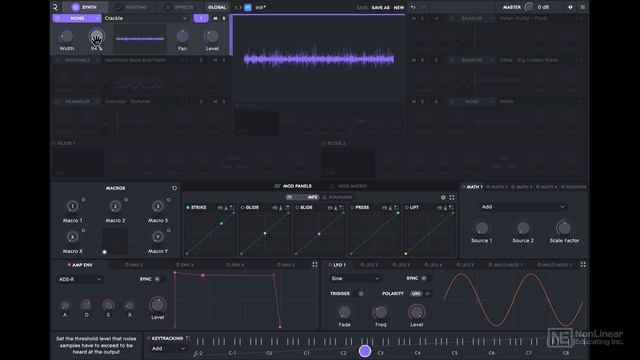Image resolution: width=640 pixels, height=360 pixels.
Task: Click the Scale Factor knob
Action: click(564, 228)
